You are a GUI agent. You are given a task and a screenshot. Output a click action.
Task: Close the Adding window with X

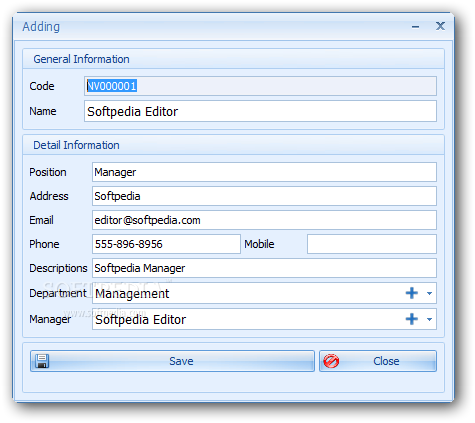440,26
